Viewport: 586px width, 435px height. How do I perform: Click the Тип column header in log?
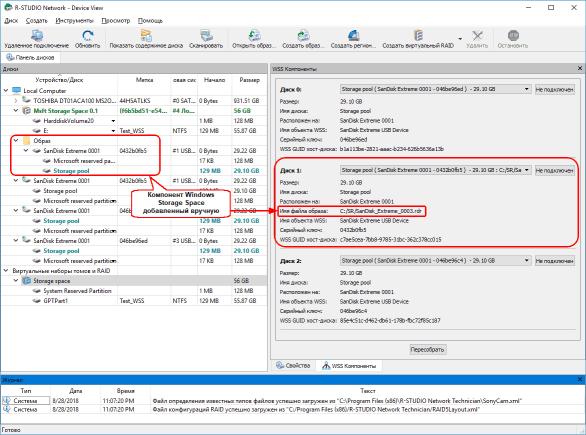[x=26, y=391]
